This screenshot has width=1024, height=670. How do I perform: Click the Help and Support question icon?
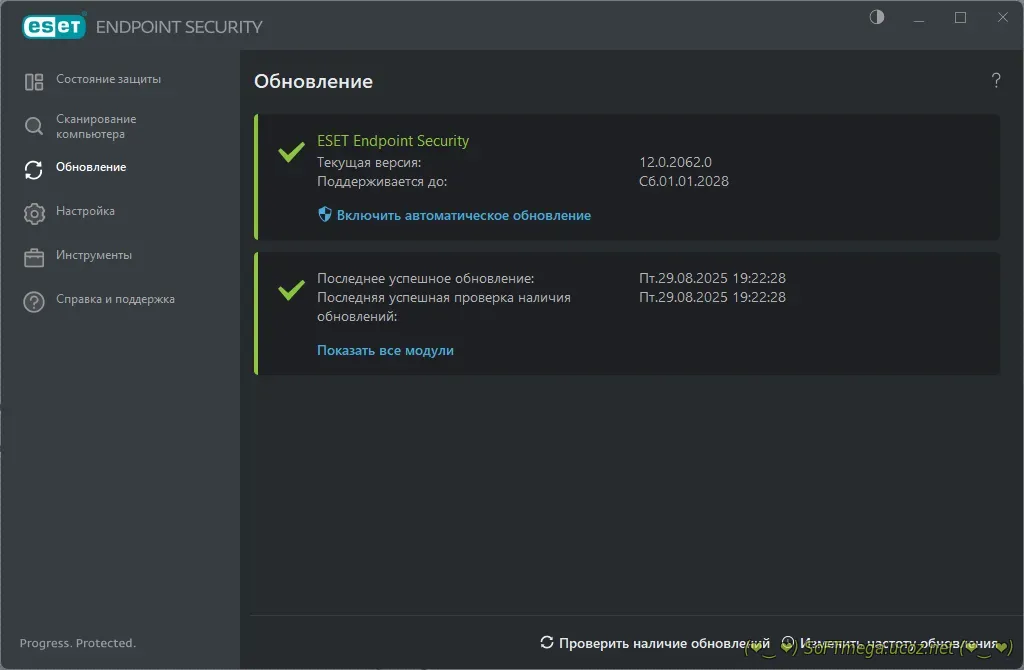34,302
